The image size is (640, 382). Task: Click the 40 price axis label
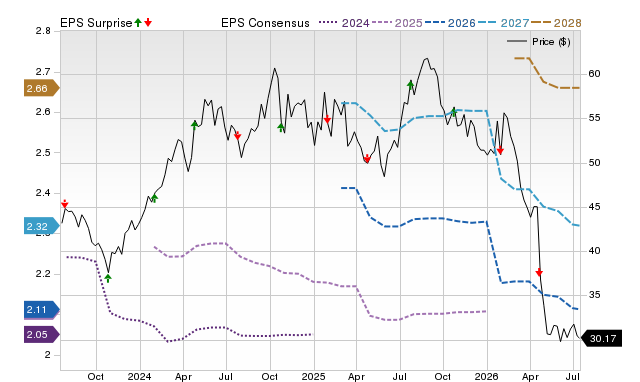[594, 251]
